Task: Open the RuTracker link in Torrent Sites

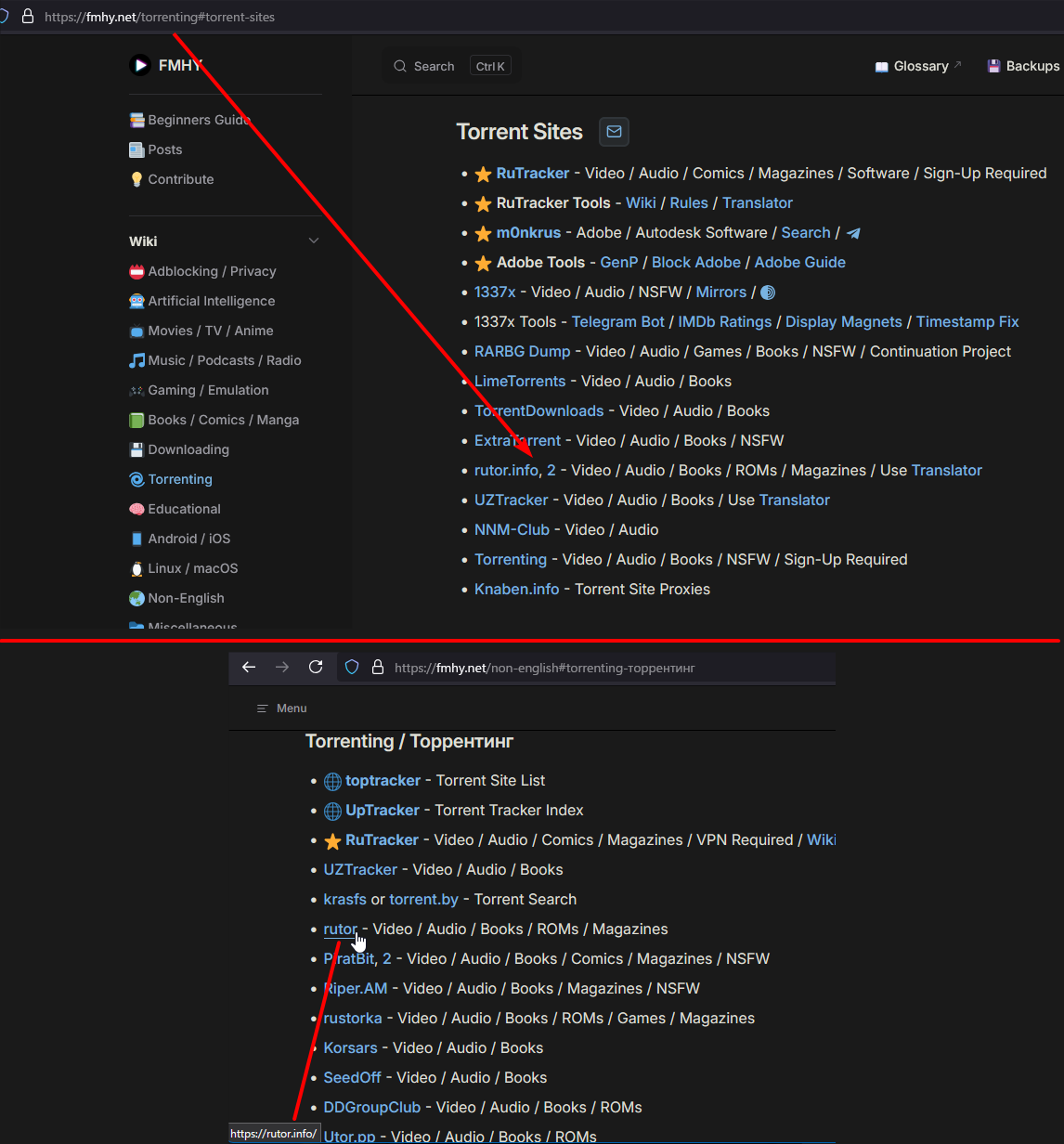Action: [533, 173]
